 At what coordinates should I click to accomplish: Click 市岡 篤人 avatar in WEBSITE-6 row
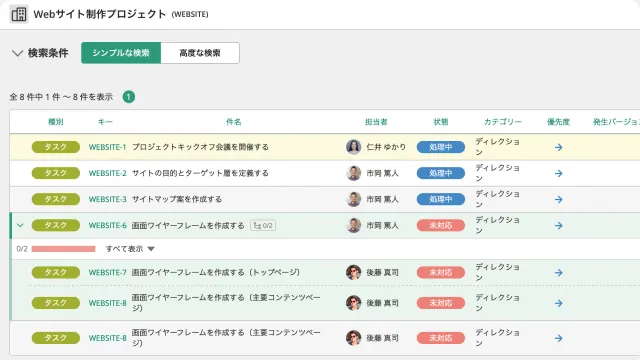point(353,225)
